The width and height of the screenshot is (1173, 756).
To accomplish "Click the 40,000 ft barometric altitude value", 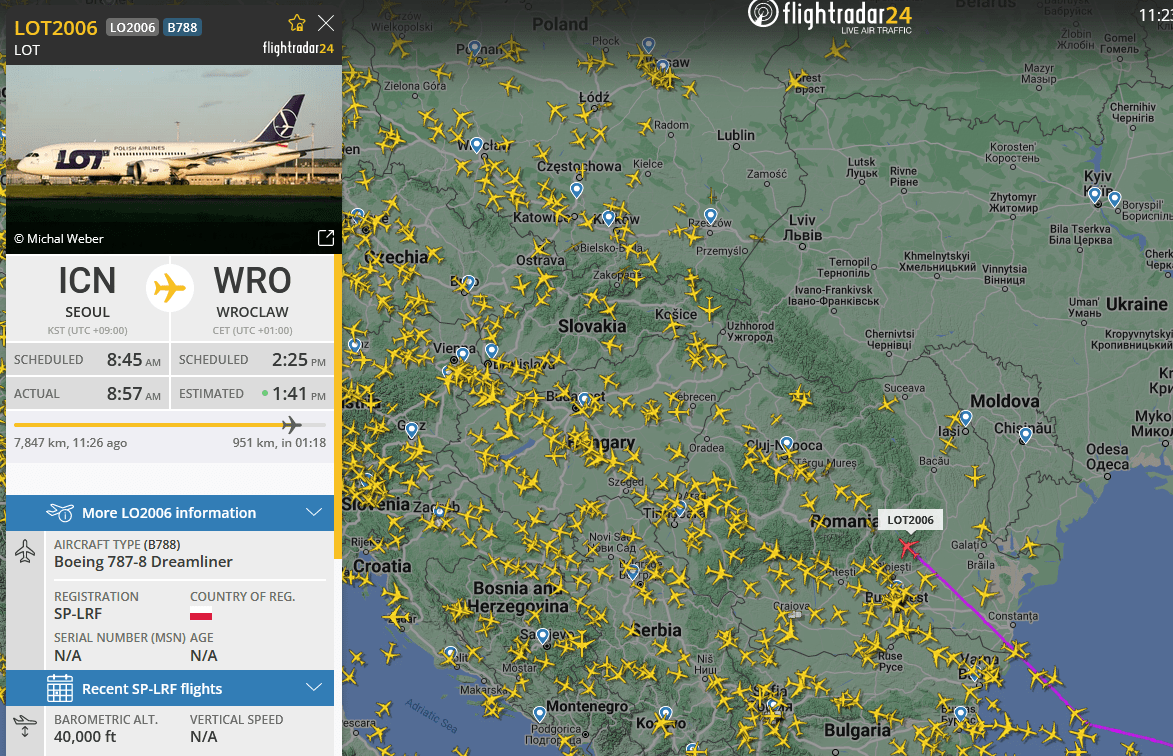I will (85, 737).
